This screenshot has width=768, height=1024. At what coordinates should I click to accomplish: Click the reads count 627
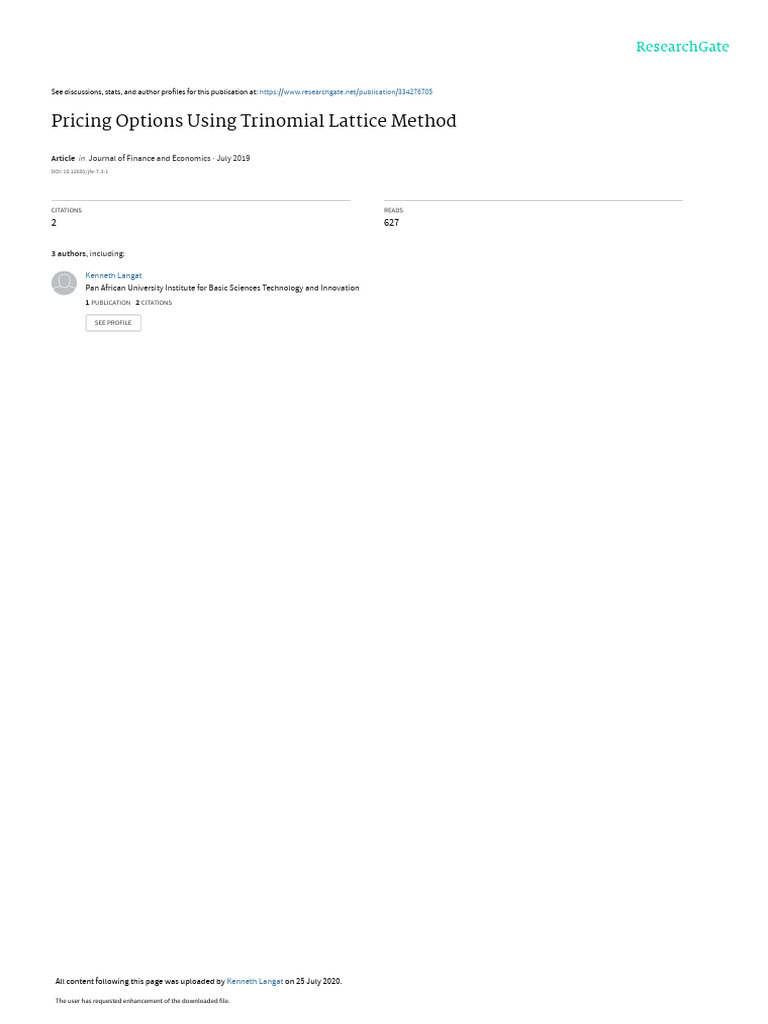coord(391,223)
